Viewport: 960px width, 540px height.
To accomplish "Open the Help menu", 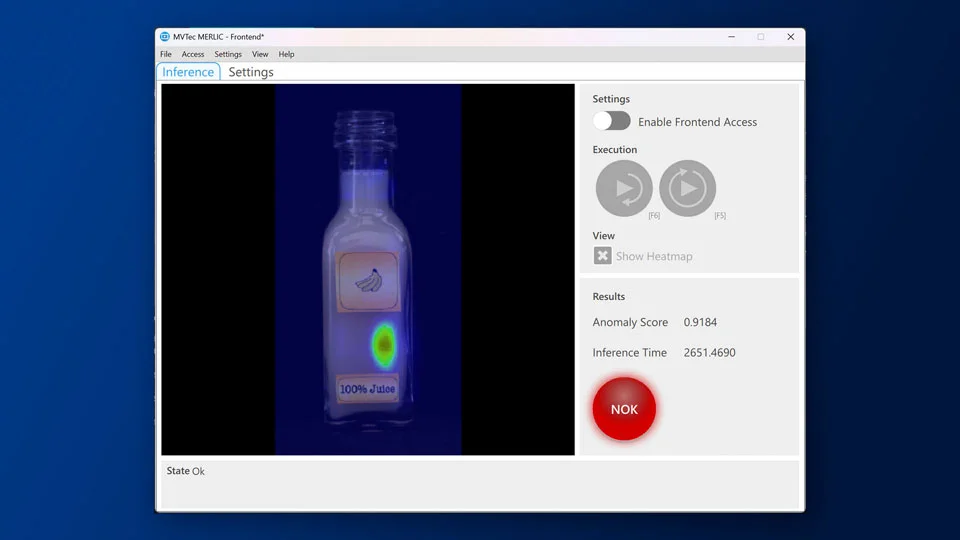I will (x=286, y=54).
